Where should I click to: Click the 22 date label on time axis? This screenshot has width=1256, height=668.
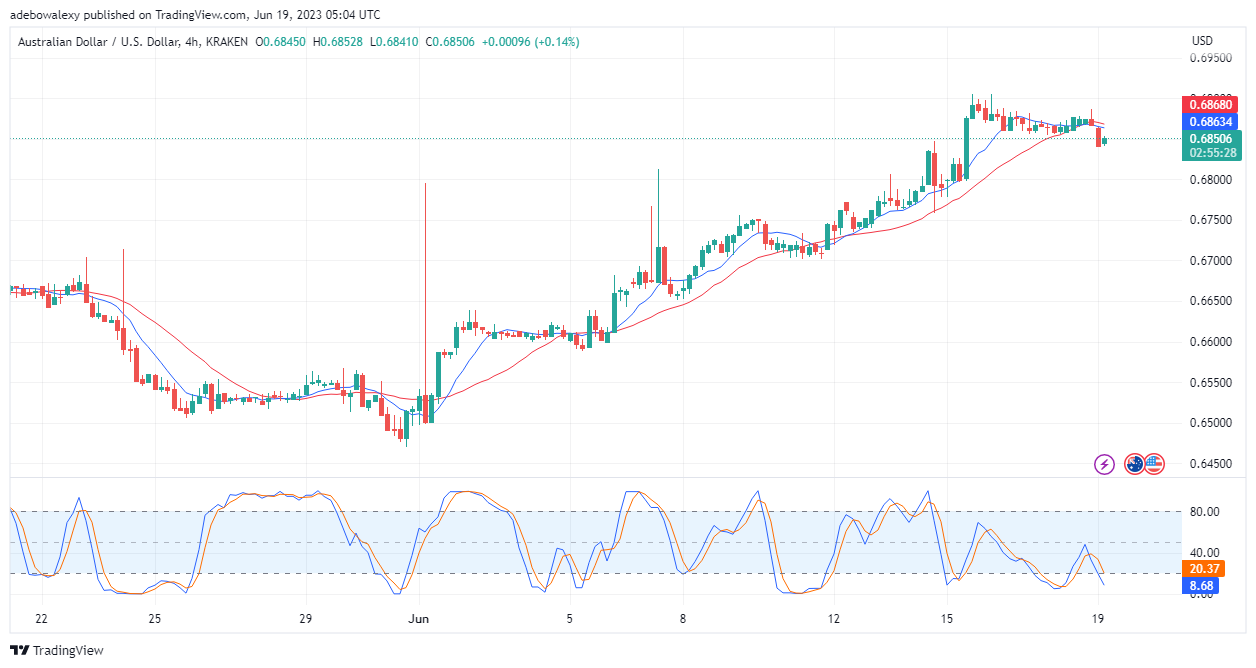[x=41, y=619]
